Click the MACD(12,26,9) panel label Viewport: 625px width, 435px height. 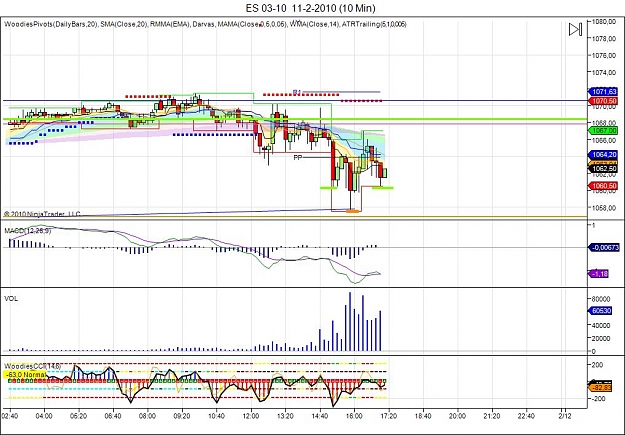tap(28, 230)
